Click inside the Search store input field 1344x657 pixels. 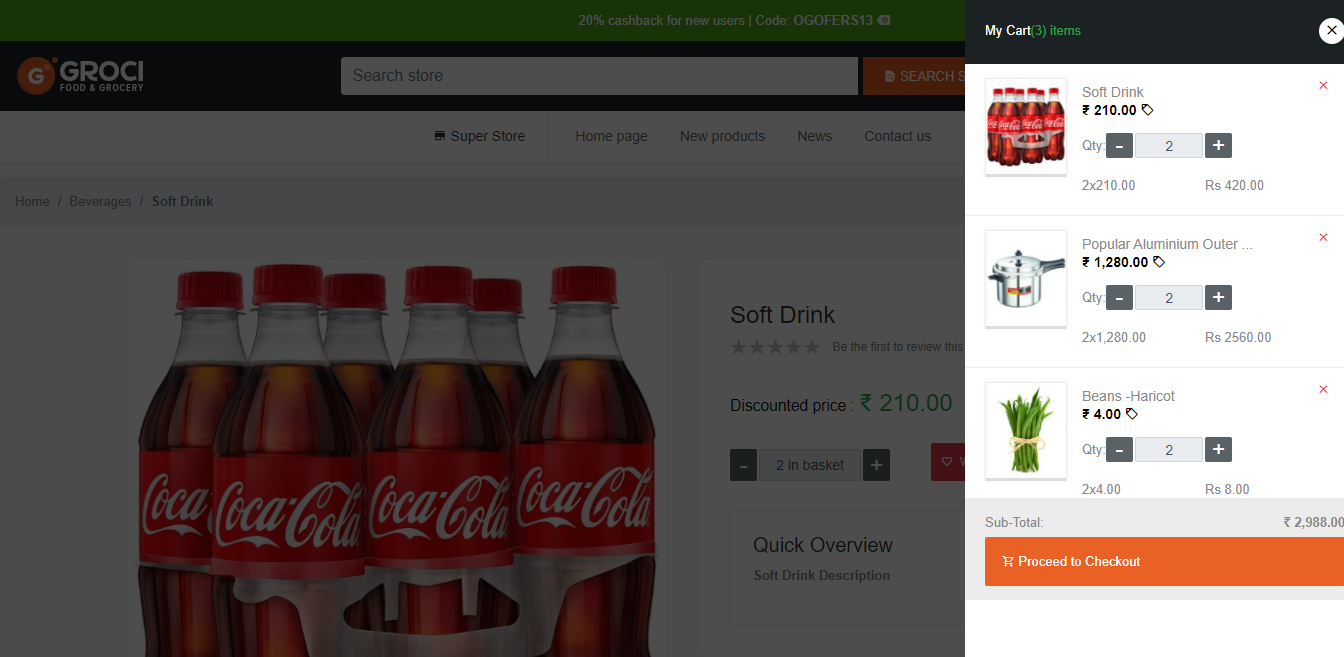600,75
